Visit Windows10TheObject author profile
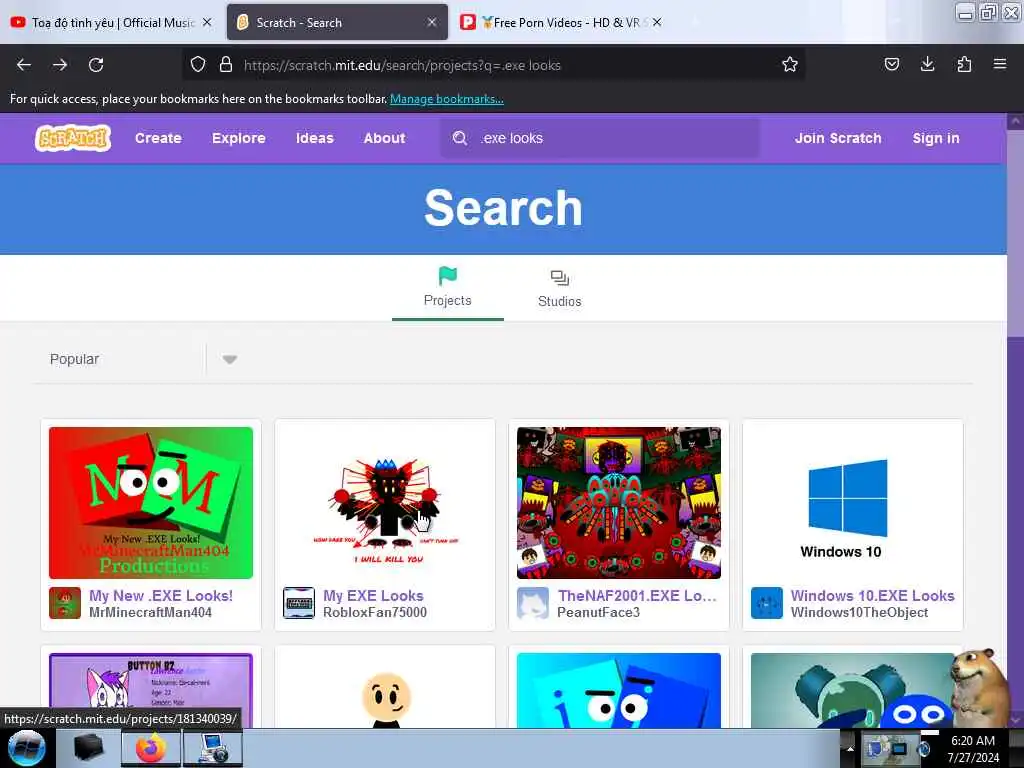Image resolution: width=1024 pixels, height=768 pixels. (859, 613)
